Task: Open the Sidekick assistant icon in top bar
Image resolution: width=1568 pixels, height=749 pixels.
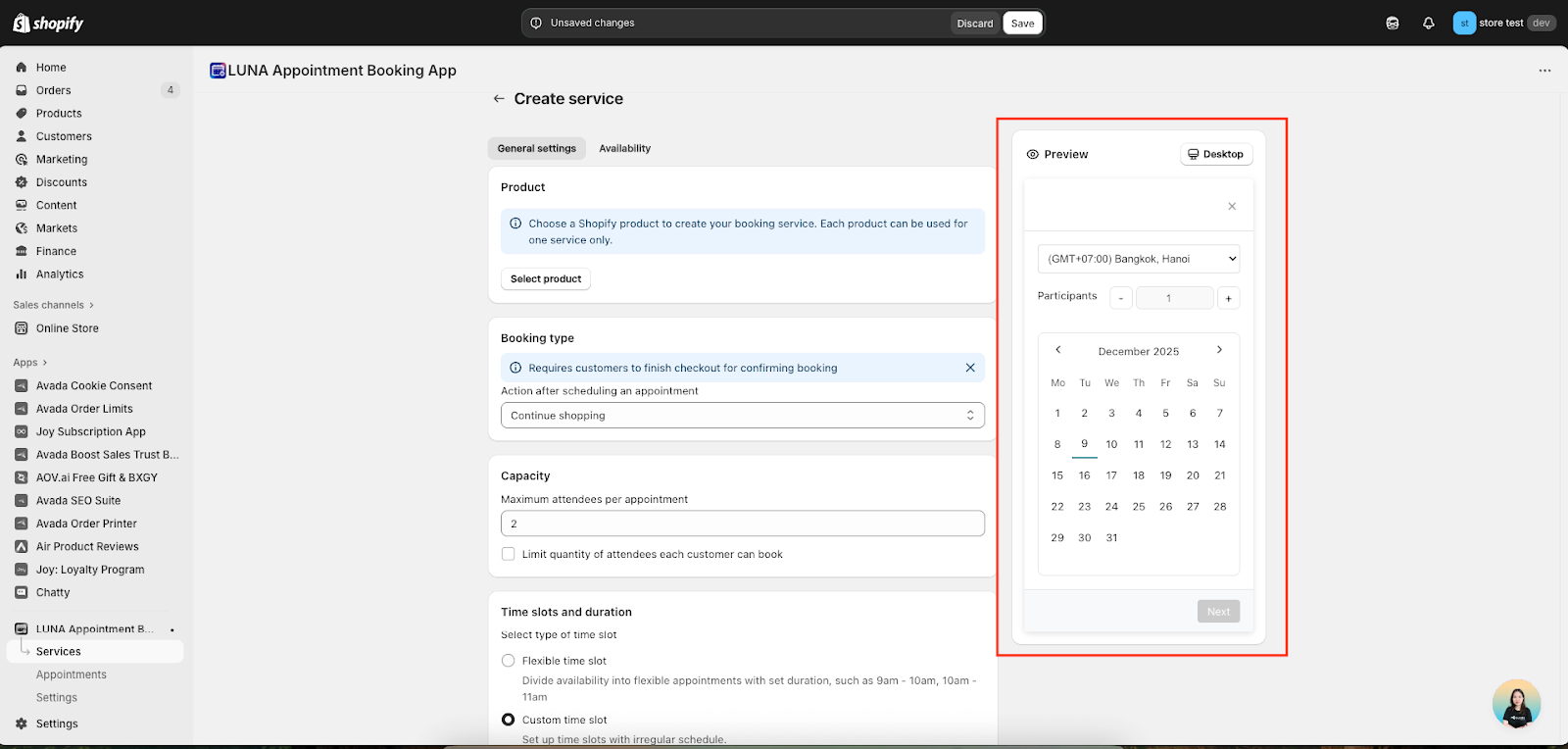Action: (1393, 24)
